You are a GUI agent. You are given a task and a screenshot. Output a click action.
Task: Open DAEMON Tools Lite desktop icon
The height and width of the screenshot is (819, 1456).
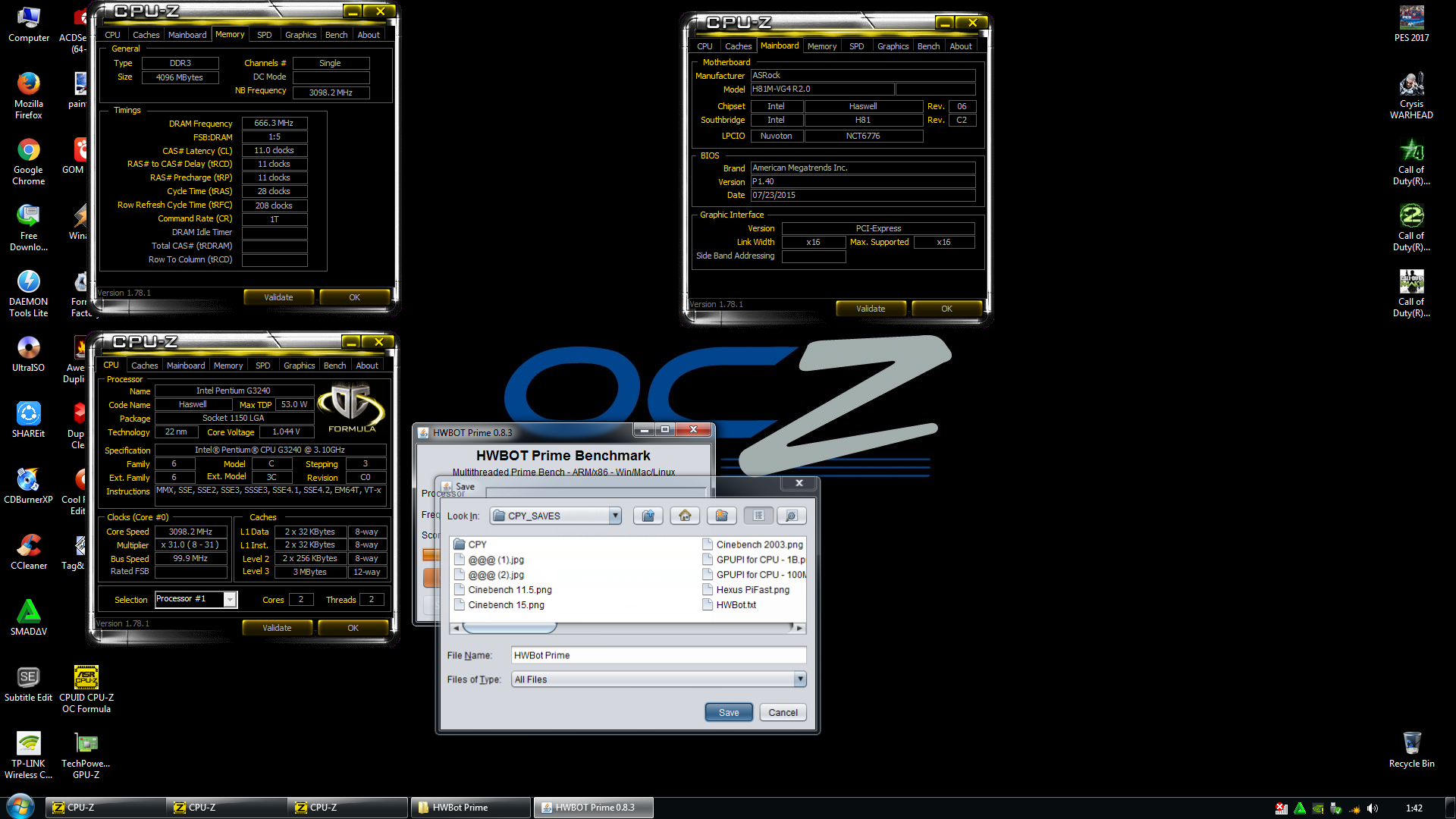[29, 293]
